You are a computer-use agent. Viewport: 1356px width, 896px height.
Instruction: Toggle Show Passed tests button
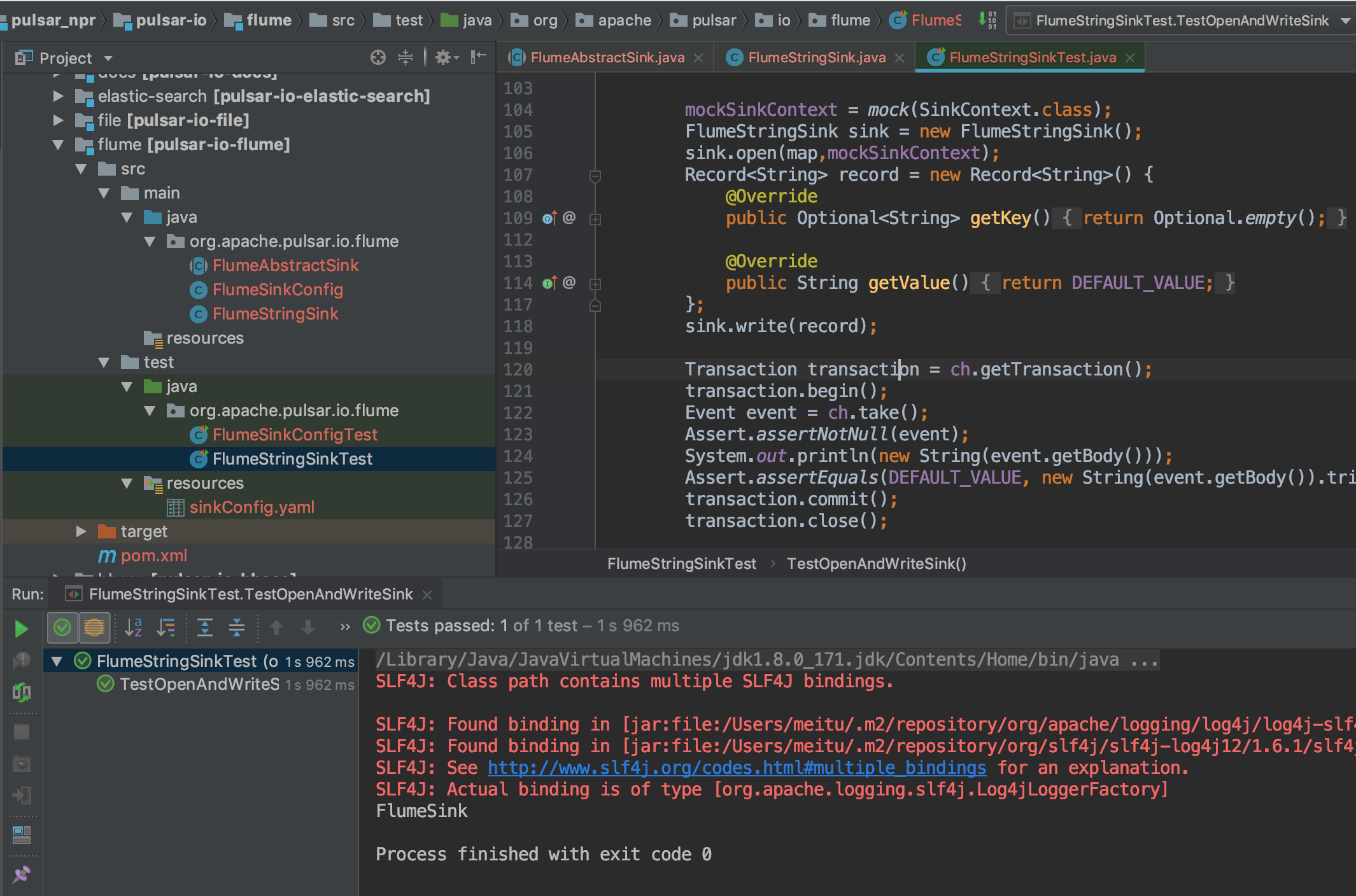pos(62,628)
